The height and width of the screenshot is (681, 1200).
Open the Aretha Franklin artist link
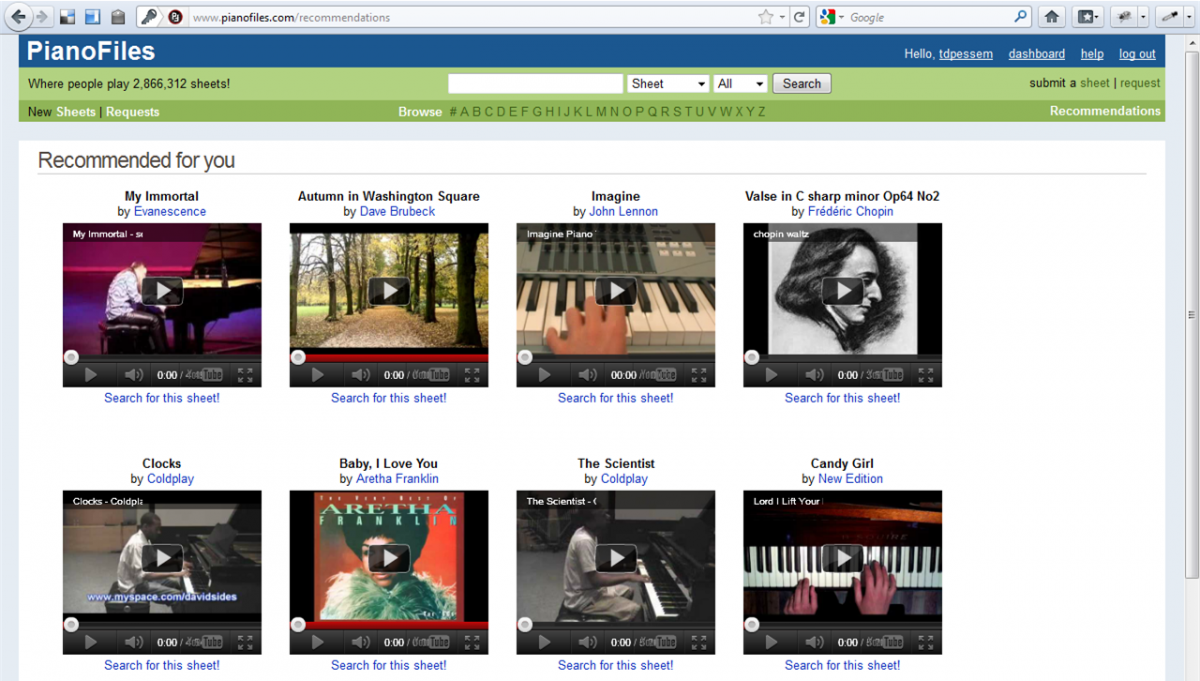click(x=397, y=479)
